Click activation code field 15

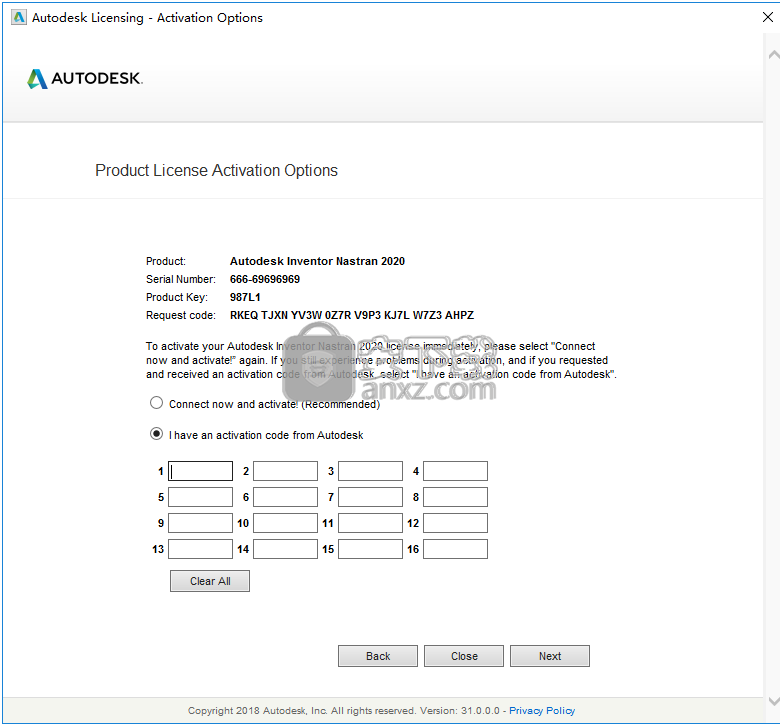(x=371, y=549)
